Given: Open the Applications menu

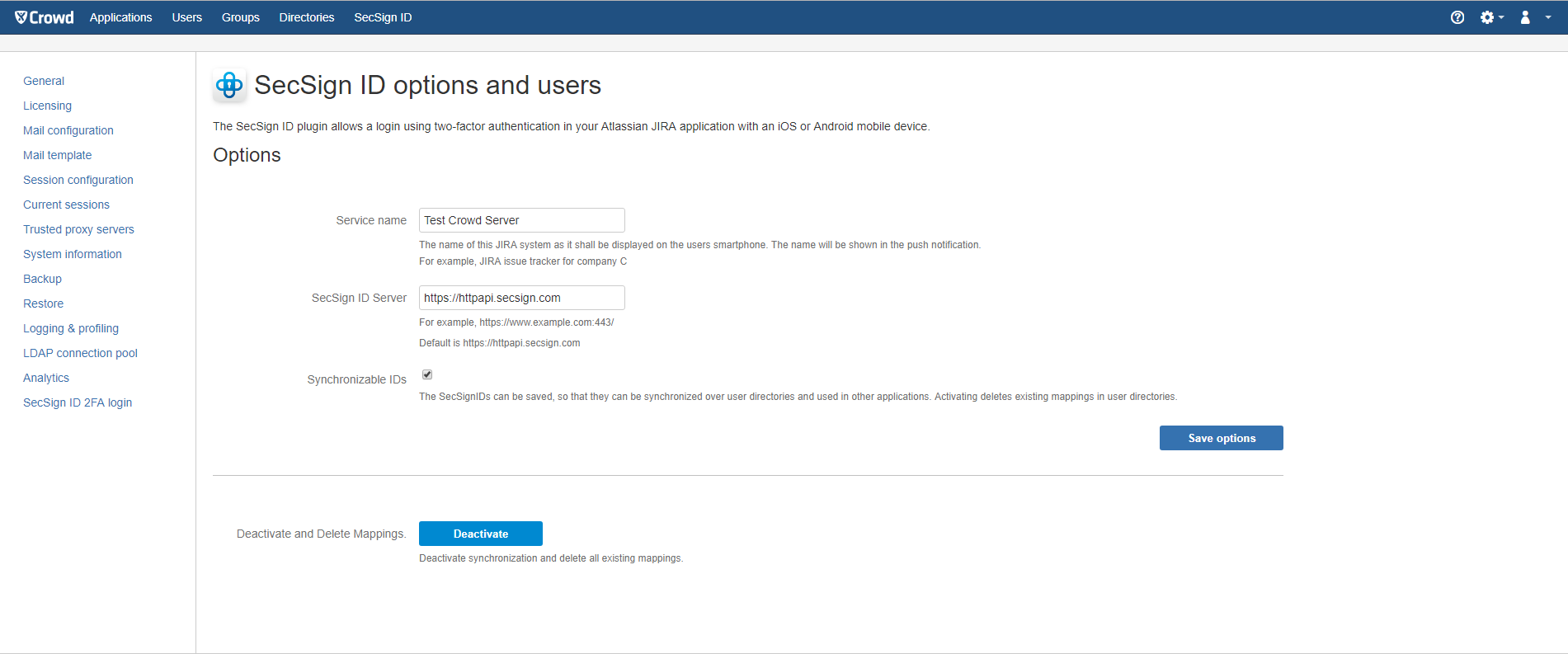Looking at the screenshot, I should pos(120,17).
